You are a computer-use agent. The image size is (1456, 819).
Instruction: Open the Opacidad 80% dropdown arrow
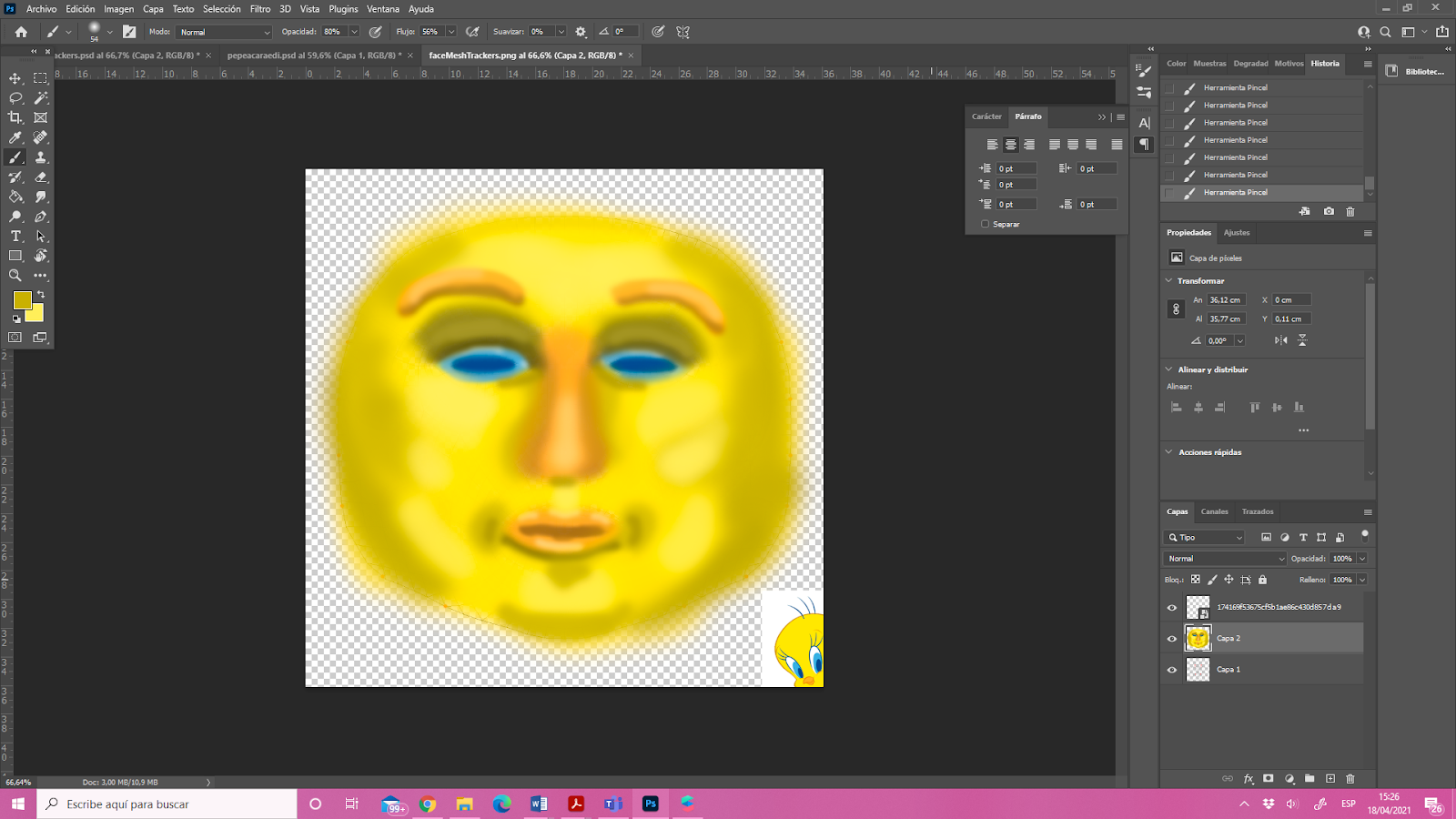[354, 32]
